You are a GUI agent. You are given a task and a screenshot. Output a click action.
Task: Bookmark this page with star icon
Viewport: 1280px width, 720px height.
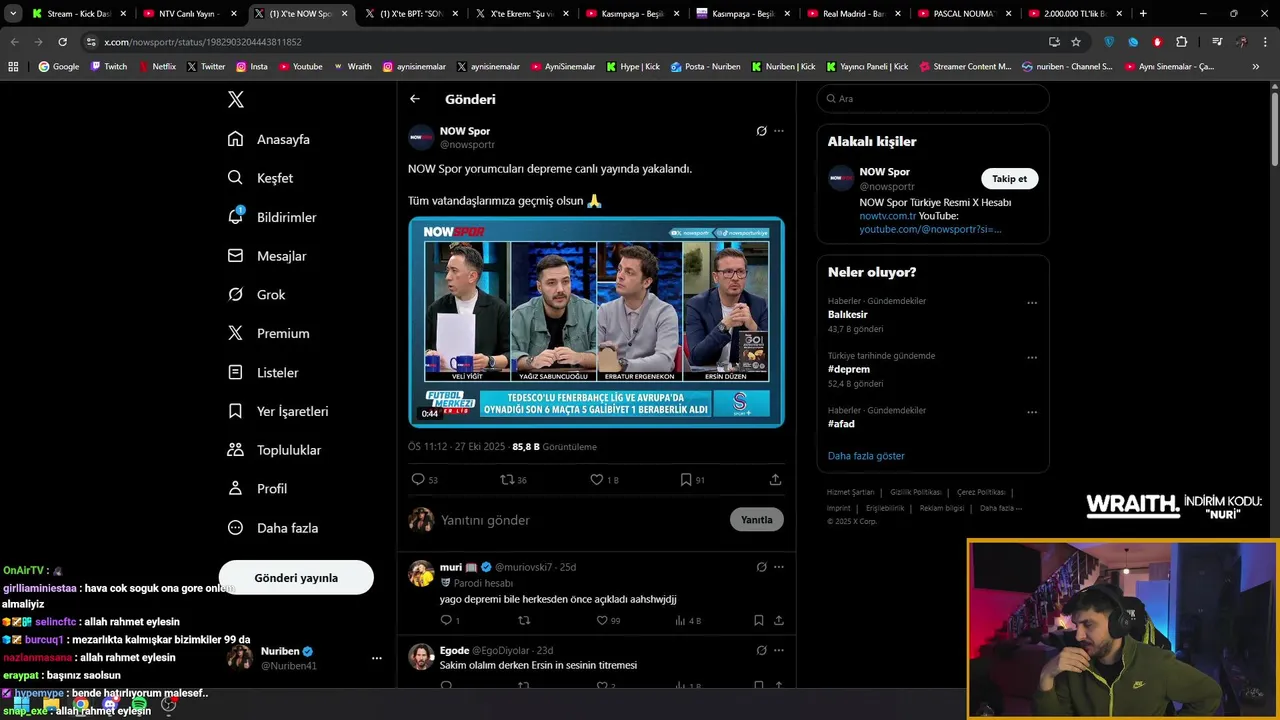[x=1076, y=42]
